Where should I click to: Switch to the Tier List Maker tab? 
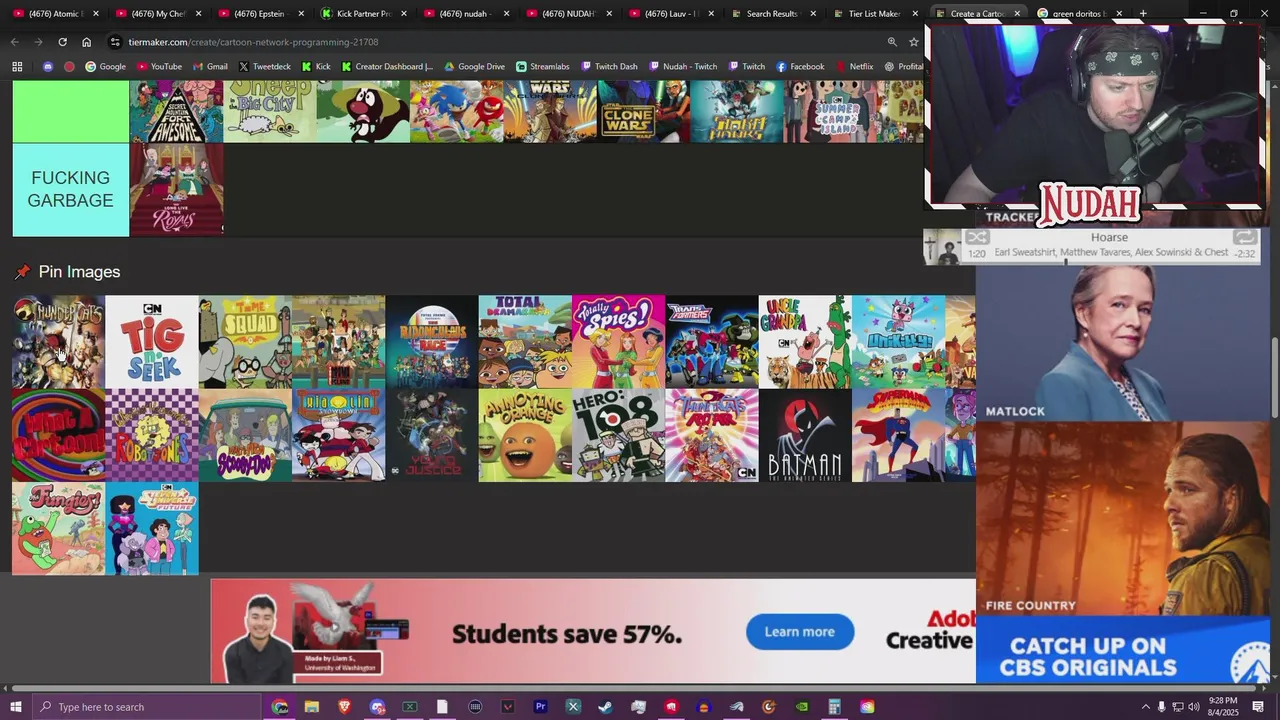pos(875,14)
